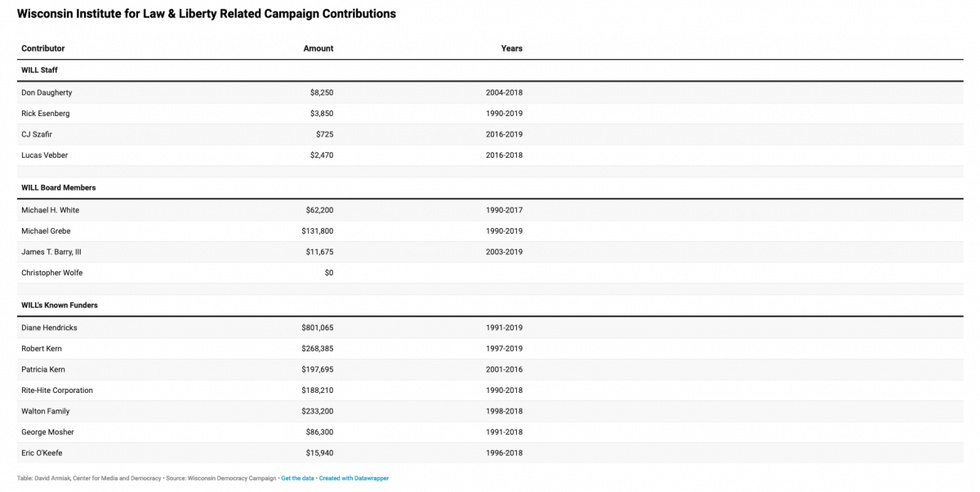Click Walton Family's 1998-2018 years cell
This screenshot has width=980, height=492.
coord(504,412)
